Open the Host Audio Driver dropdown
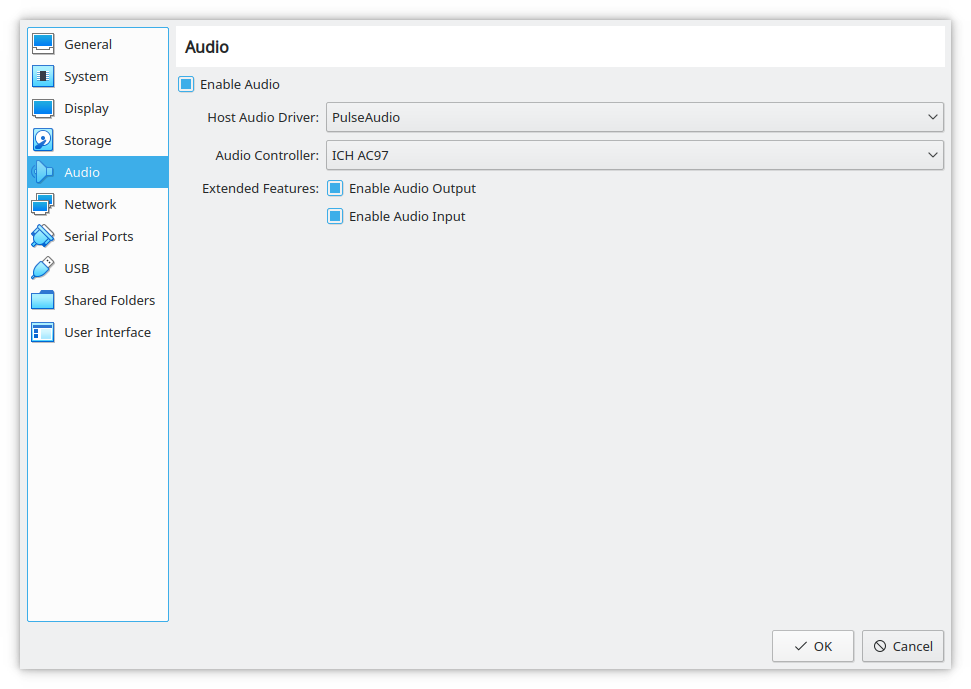Image resolution: width=971 pixels, height=689 pixels. pyautogui.click(x=635, y=117)
